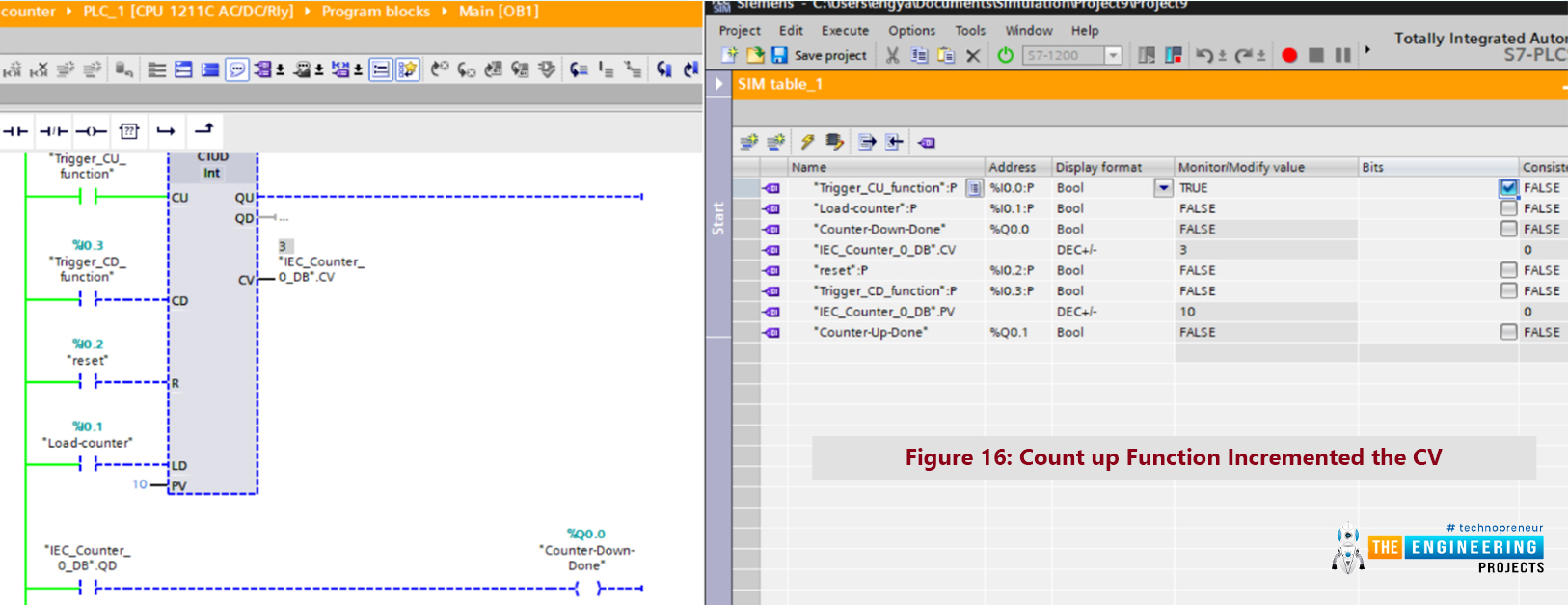
Task: Click the red record button
Action: [x=1289, y=55]
